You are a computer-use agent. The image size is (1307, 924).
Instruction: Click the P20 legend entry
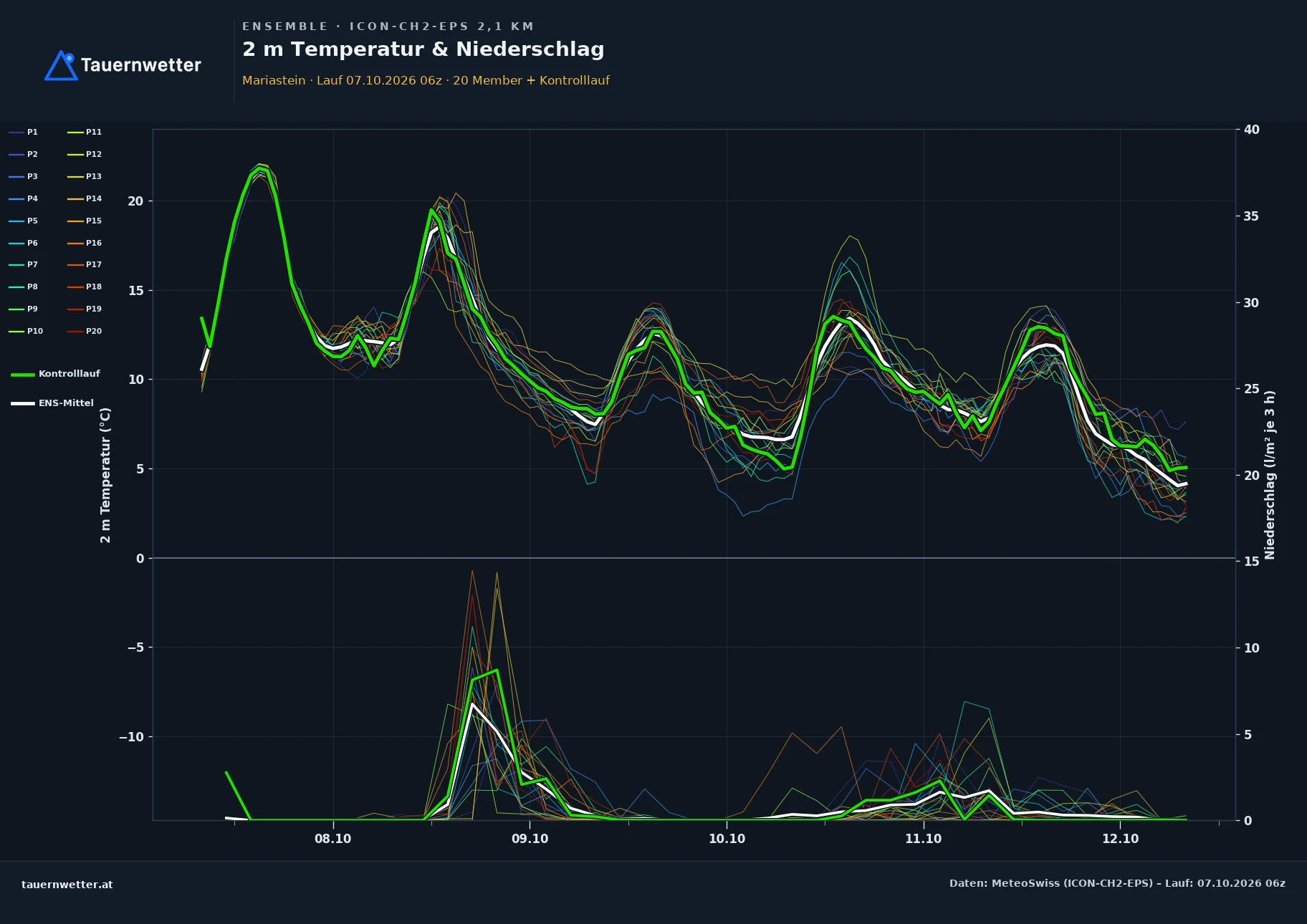pyautogui.click(x=85, y=331)
